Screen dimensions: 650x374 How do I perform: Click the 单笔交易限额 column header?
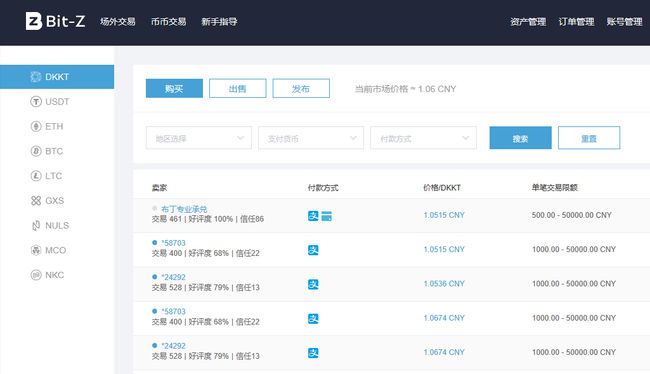click(555, 188)
